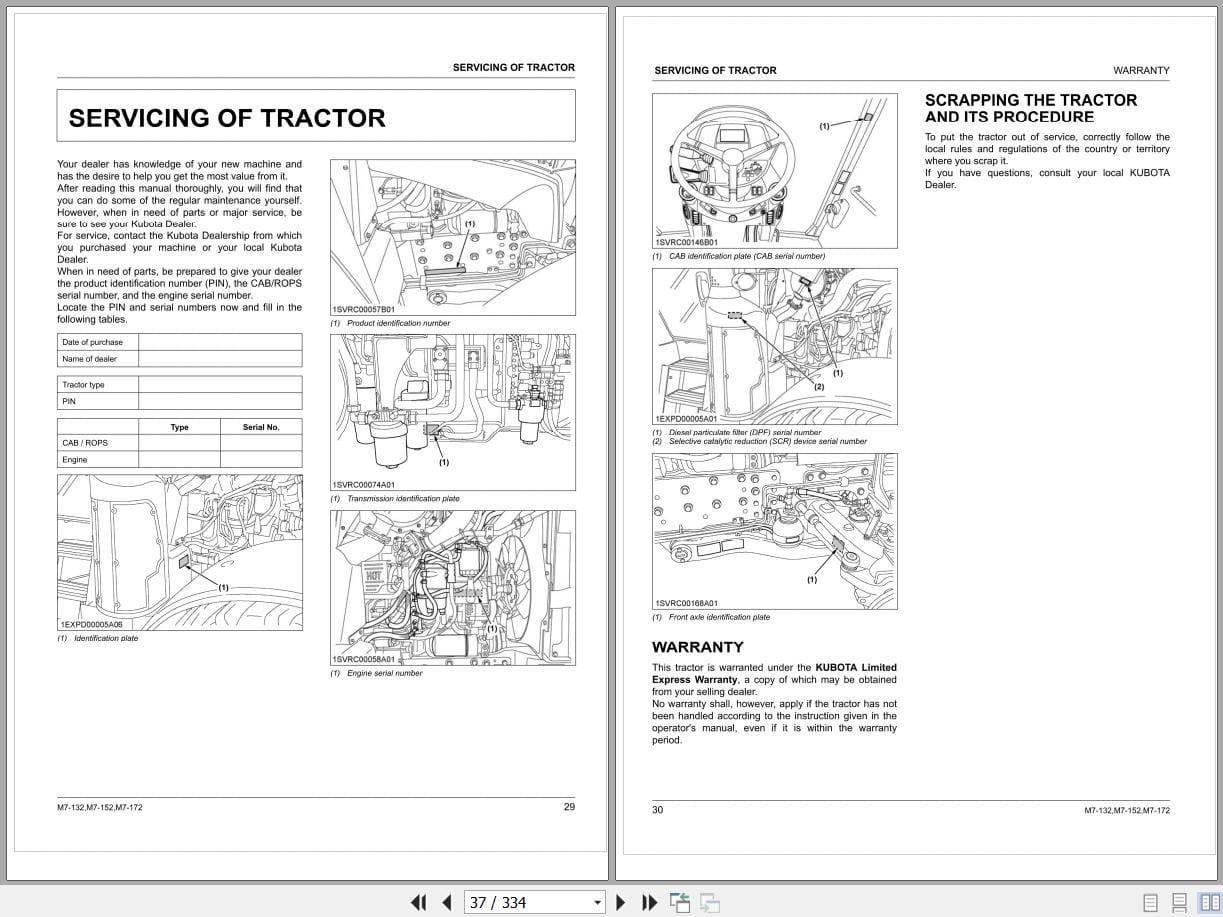Jump to the first page
The width and height of the screenshot is (1223, 917).
(x=419, y=902)
